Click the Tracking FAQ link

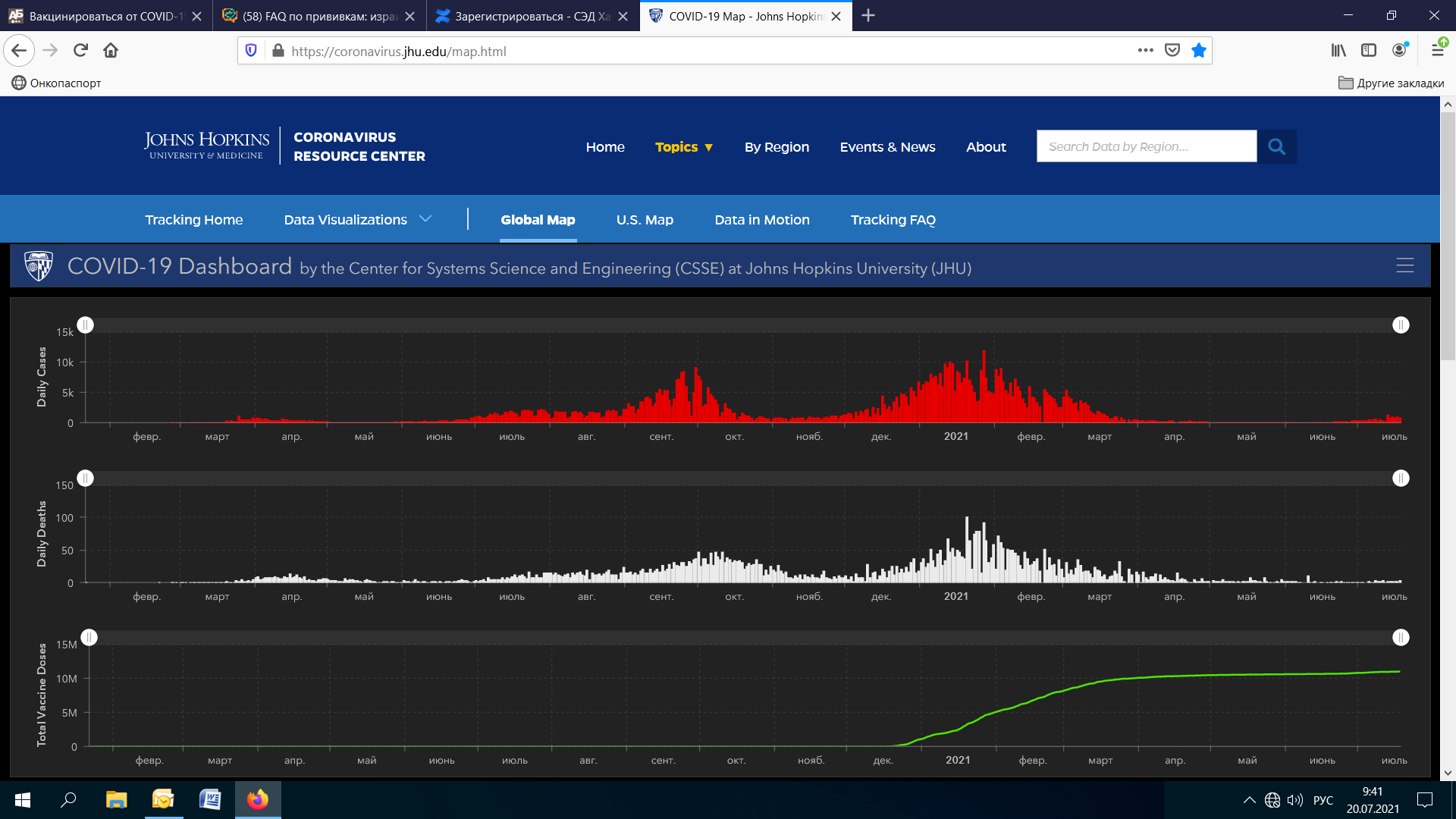(x=893, y=220)
